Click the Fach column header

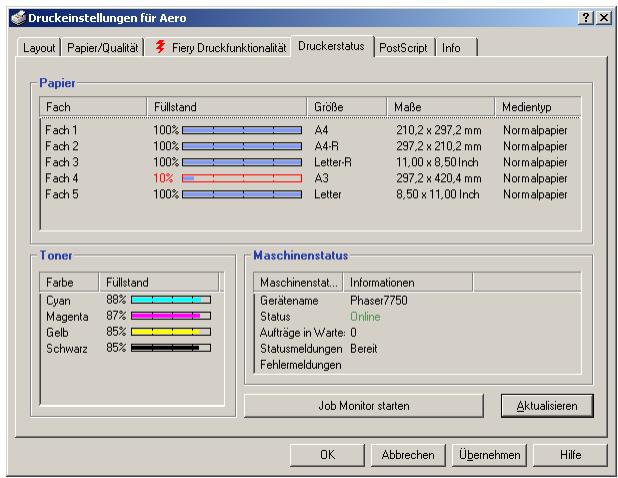(x=93, y=107)
